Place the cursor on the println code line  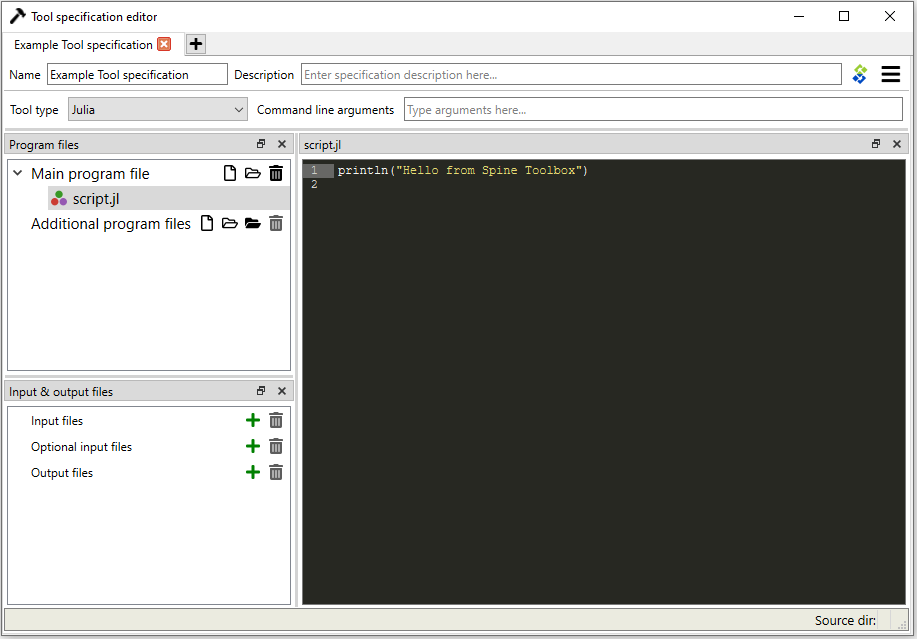click(x=463, y=170)
